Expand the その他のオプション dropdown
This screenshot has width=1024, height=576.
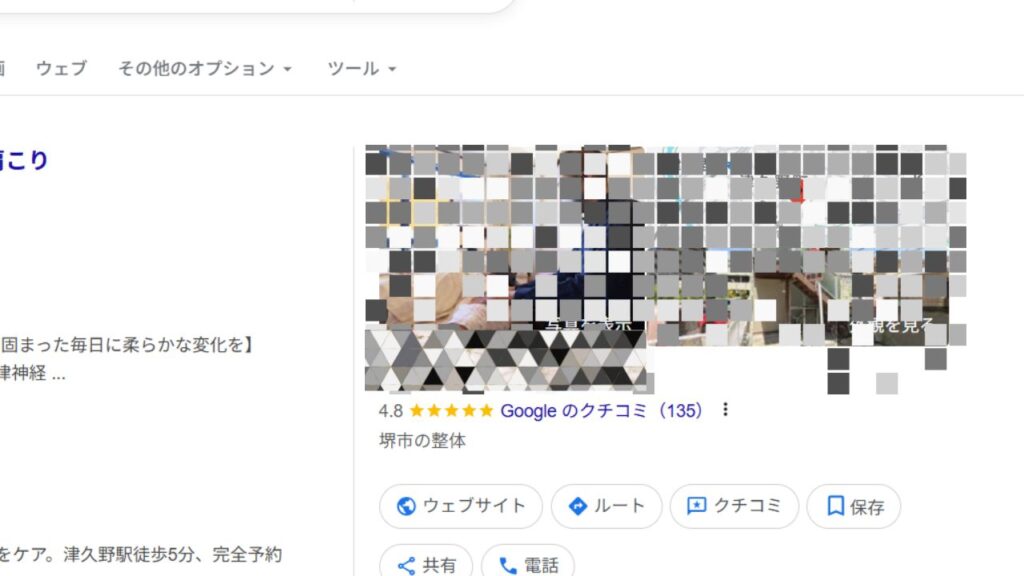click(204, 69)
